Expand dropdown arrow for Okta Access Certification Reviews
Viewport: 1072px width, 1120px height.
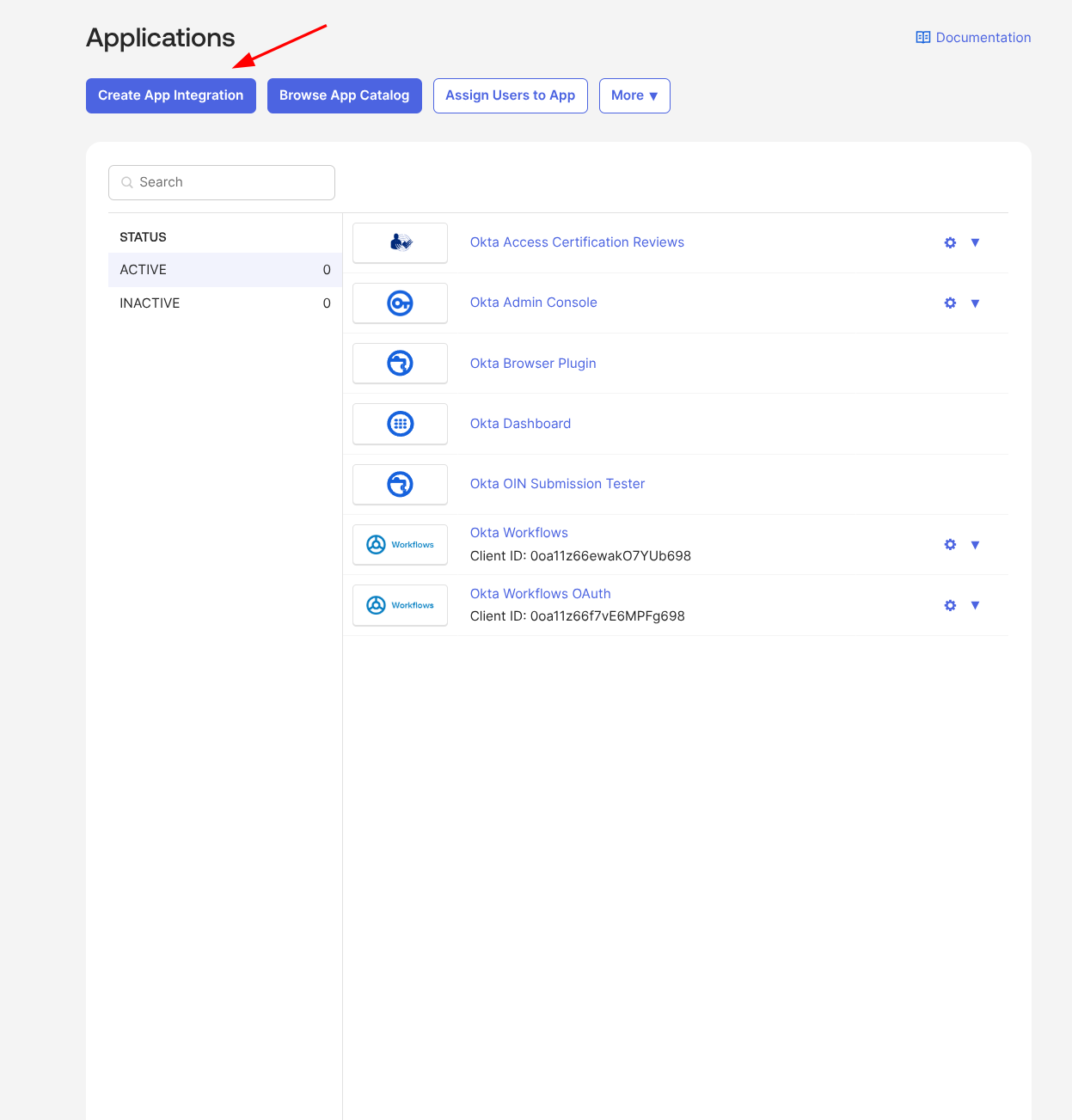(975, 242)
